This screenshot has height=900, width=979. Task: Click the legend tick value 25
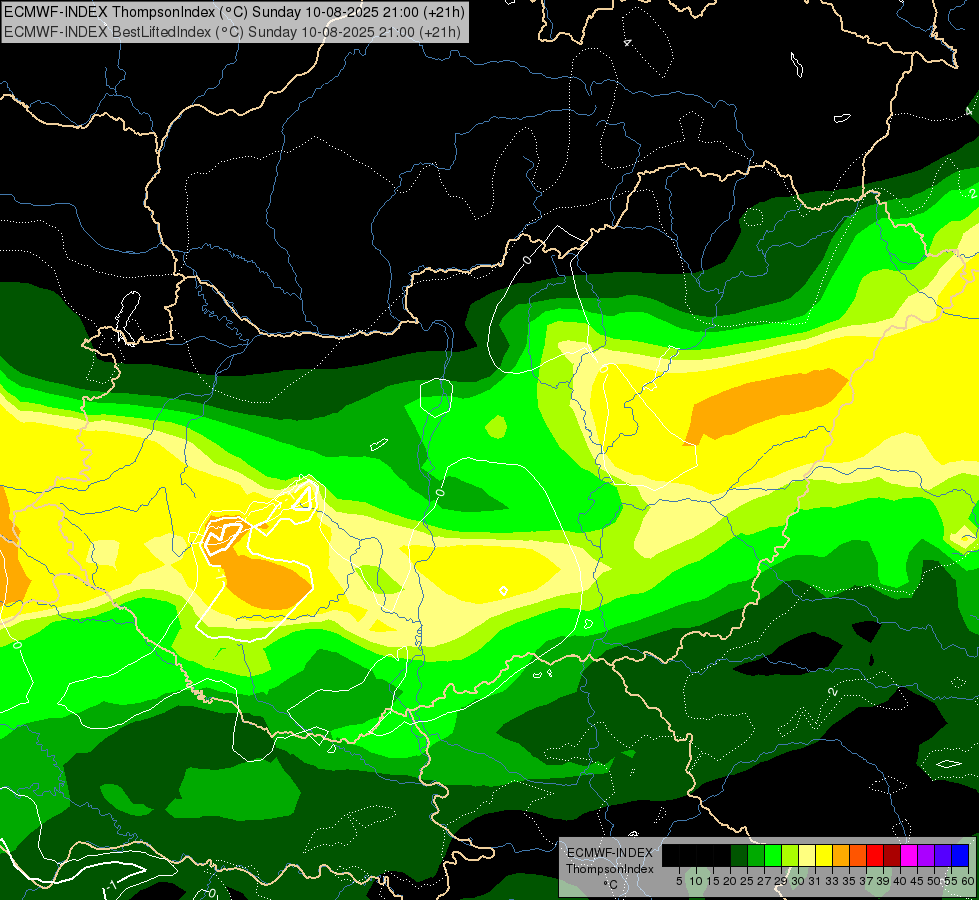(747, 881)
